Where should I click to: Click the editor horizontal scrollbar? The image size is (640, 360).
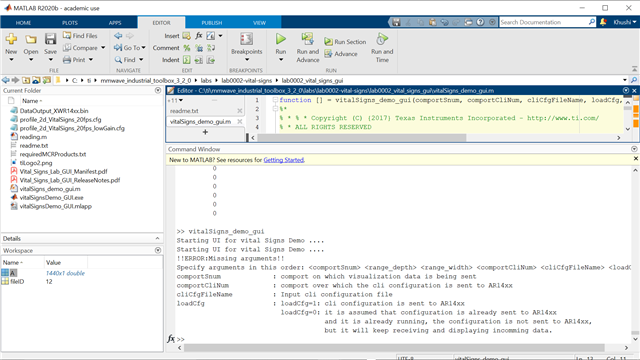point(361,138)
